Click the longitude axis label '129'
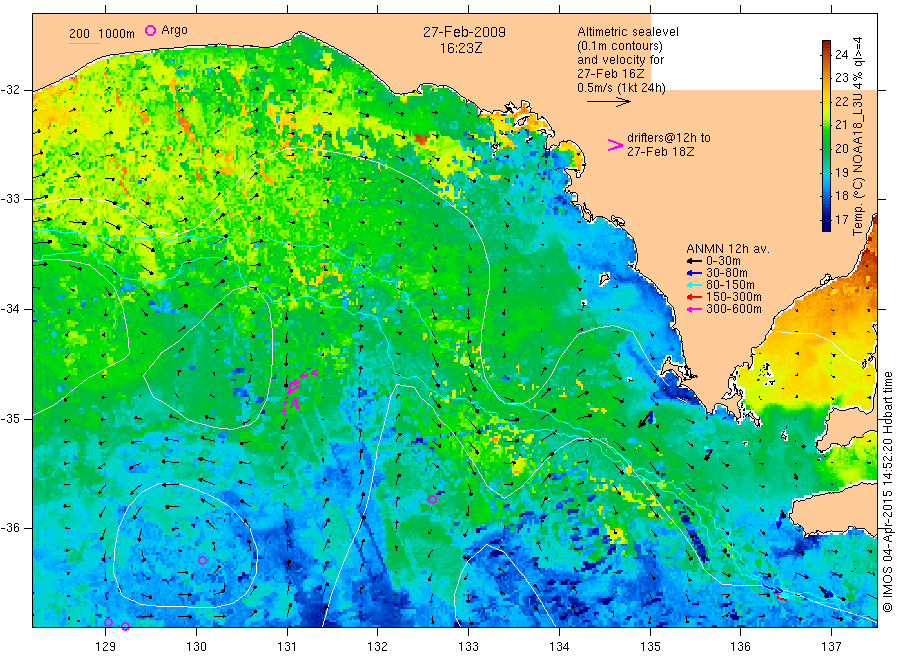The width and height of the screenshot is (900, 660). tap(106, 647)
